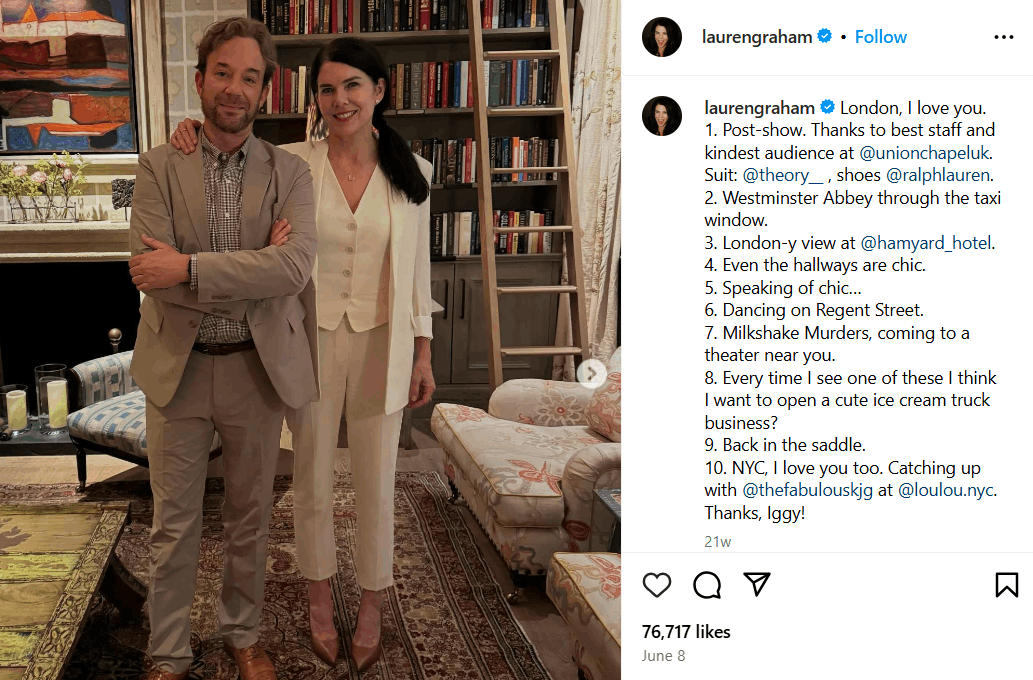The height and width of the screenshot is (680, 1033).
Task: Open the profile avatar beside the caption
Action: [x=661, y=116]
